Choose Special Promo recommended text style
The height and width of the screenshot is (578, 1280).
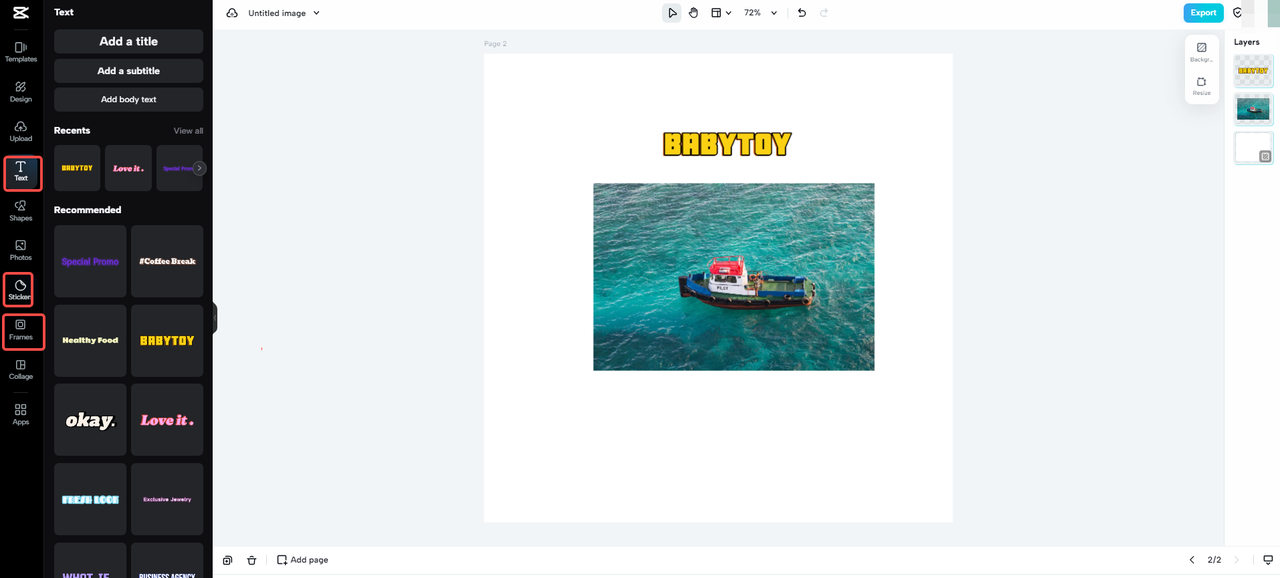90,261
